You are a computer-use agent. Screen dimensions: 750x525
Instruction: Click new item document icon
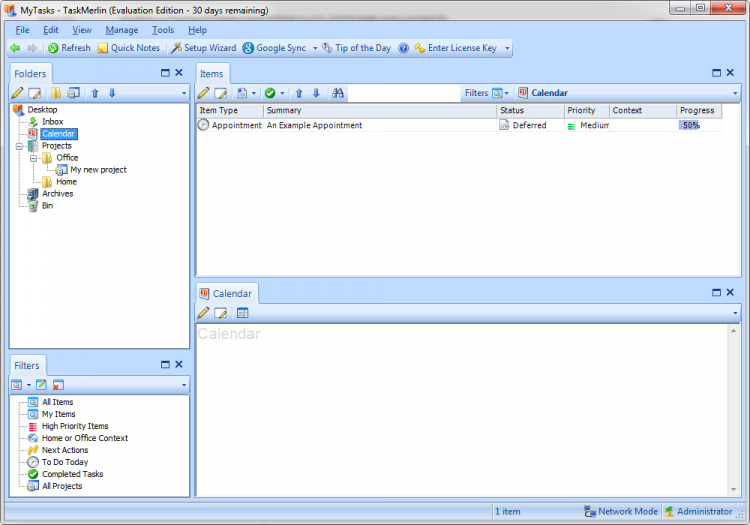click(243, 93)
